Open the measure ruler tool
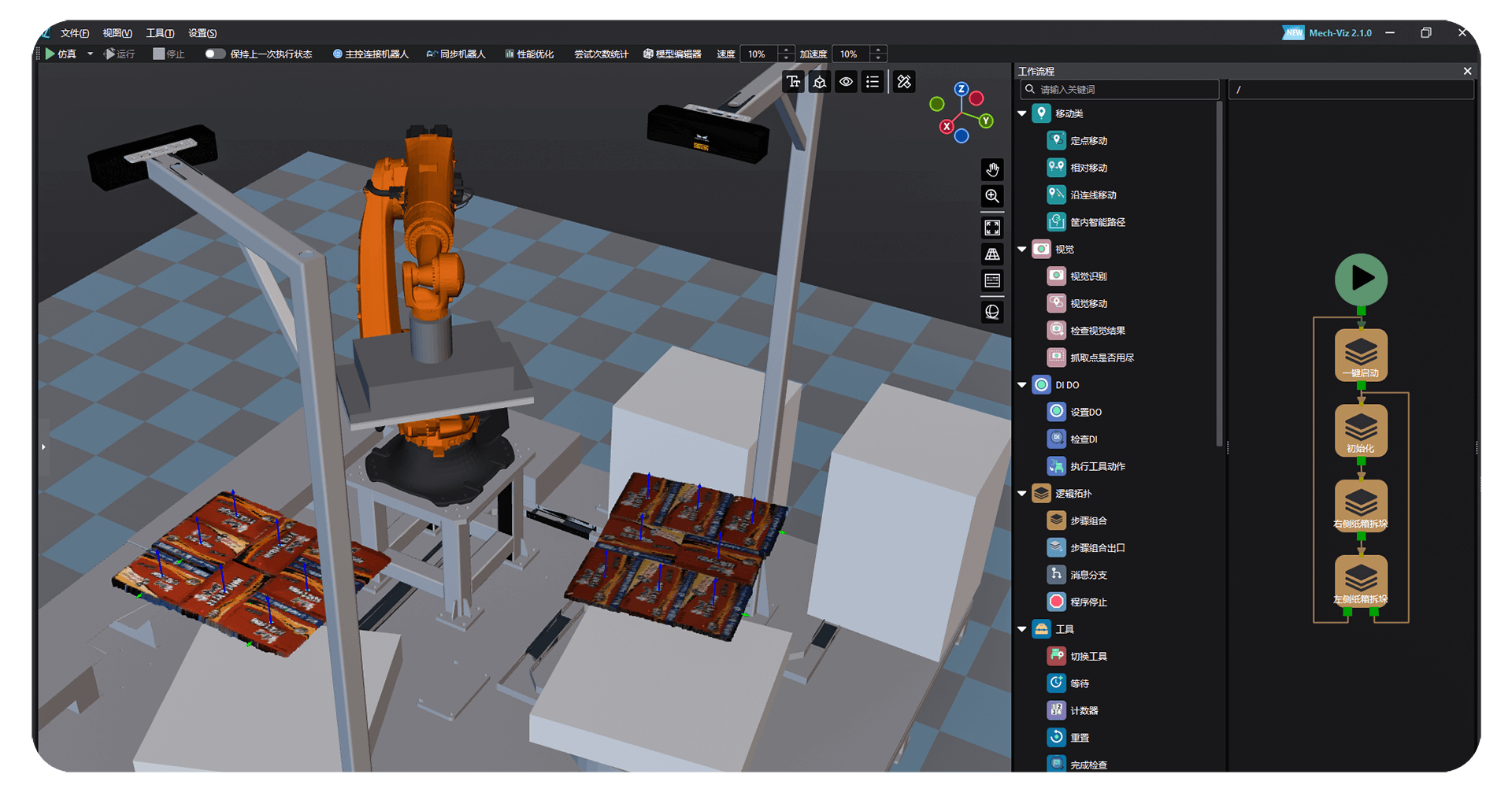This screenshot has height=789, width=1512. pos(904,82)
